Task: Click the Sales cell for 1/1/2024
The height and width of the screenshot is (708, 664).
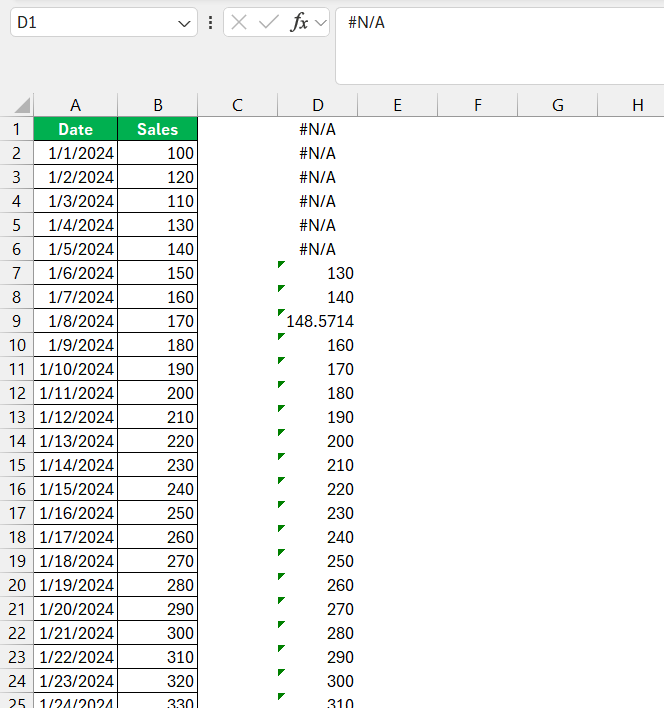Action: click(158, 153)
